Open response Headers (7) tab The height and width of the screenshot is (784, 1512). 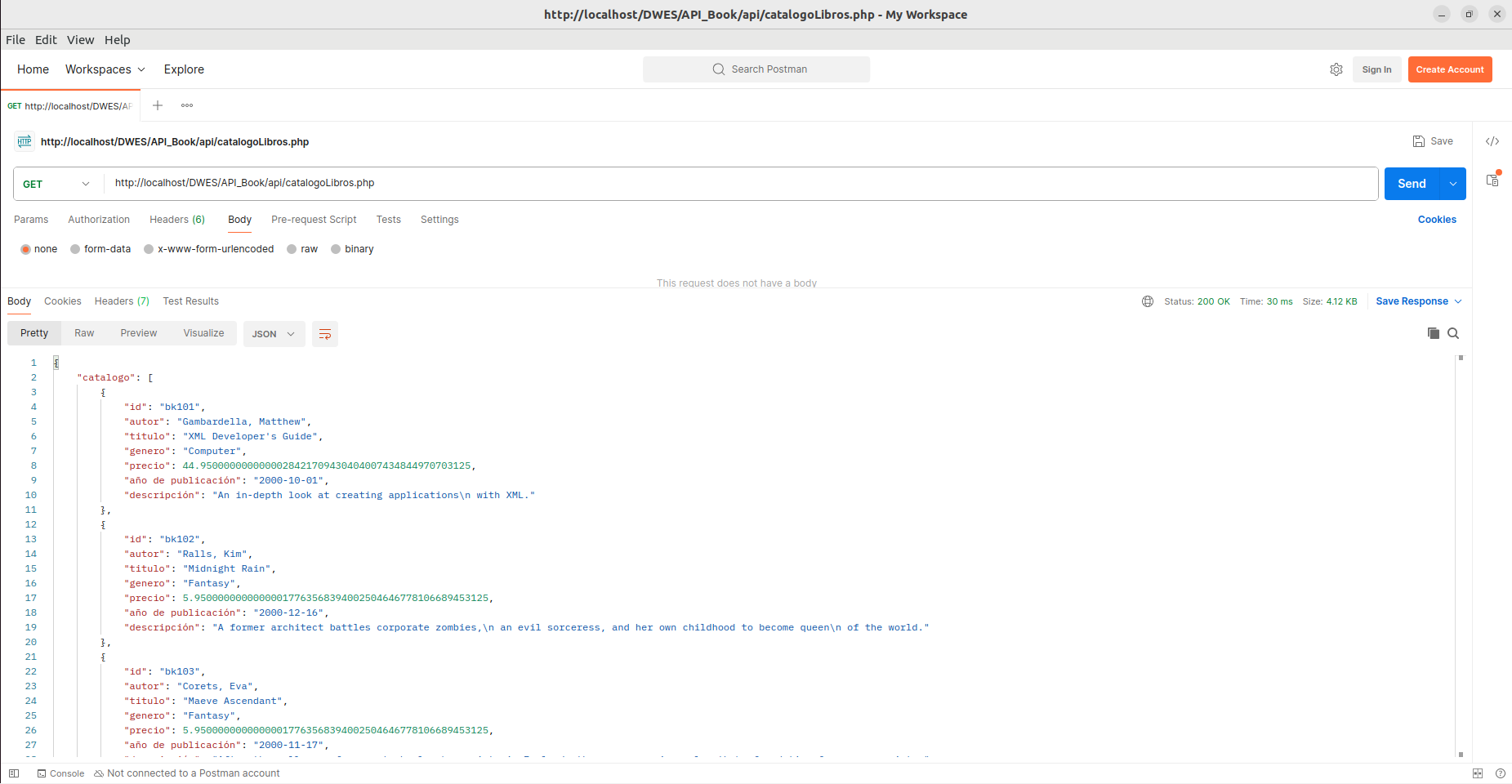tap(122, 301)
